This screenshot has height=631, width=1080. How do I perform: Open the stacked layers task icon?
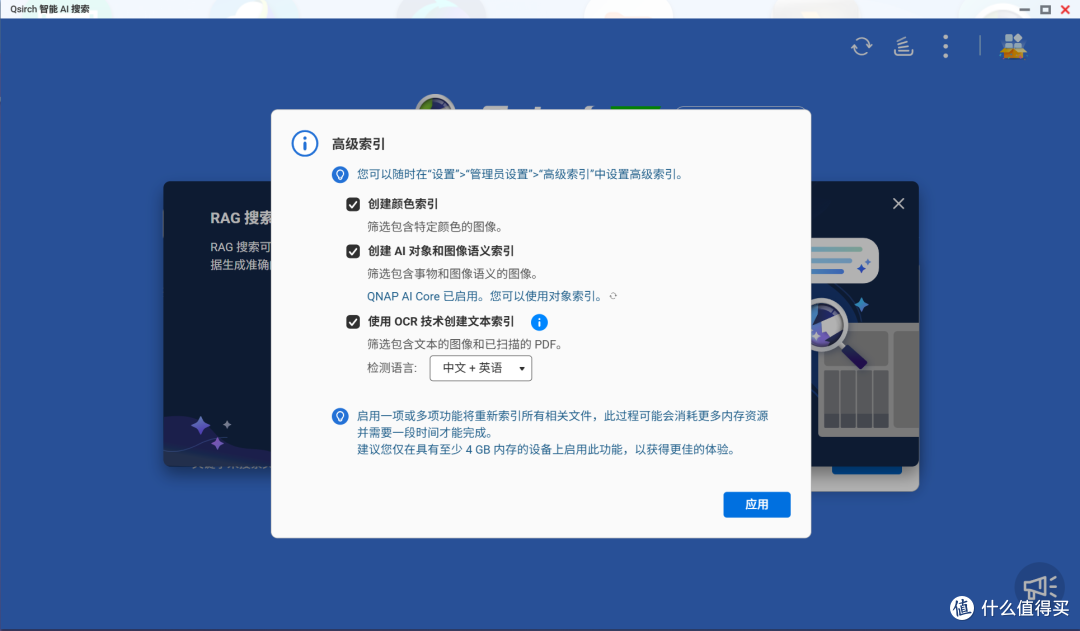(903, 46)
